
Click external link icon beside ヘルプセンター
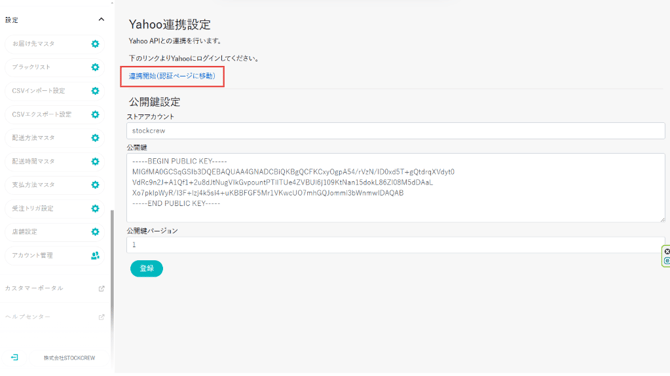click(x=101, y=317)
